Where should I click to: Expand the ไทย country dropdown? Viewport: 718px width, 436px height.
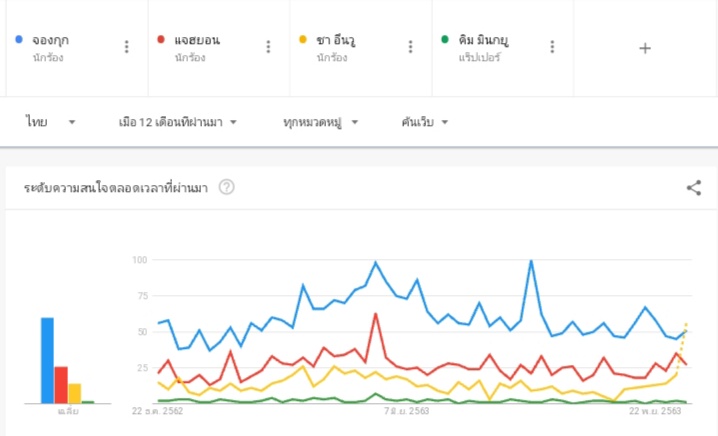click(50, 122)
